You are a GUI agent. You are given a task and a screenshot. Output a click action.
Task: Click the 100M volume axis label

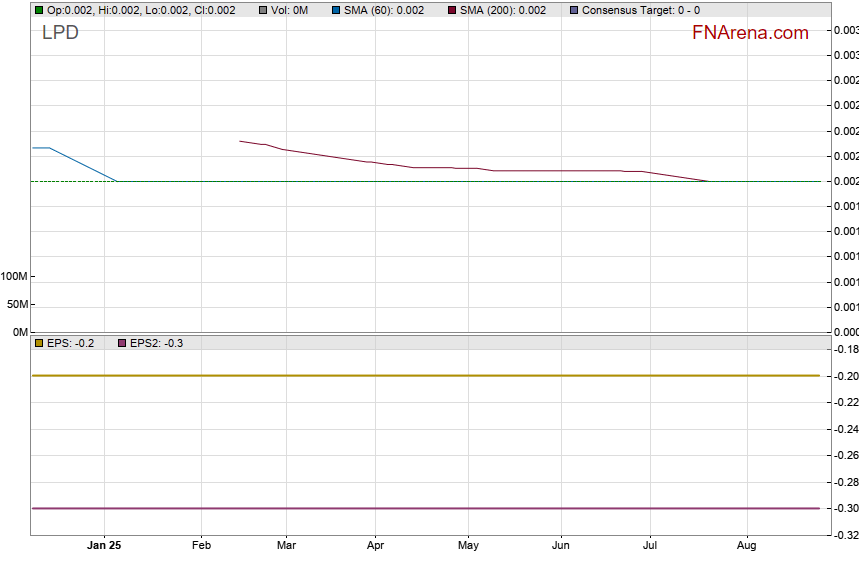point(14,276)
